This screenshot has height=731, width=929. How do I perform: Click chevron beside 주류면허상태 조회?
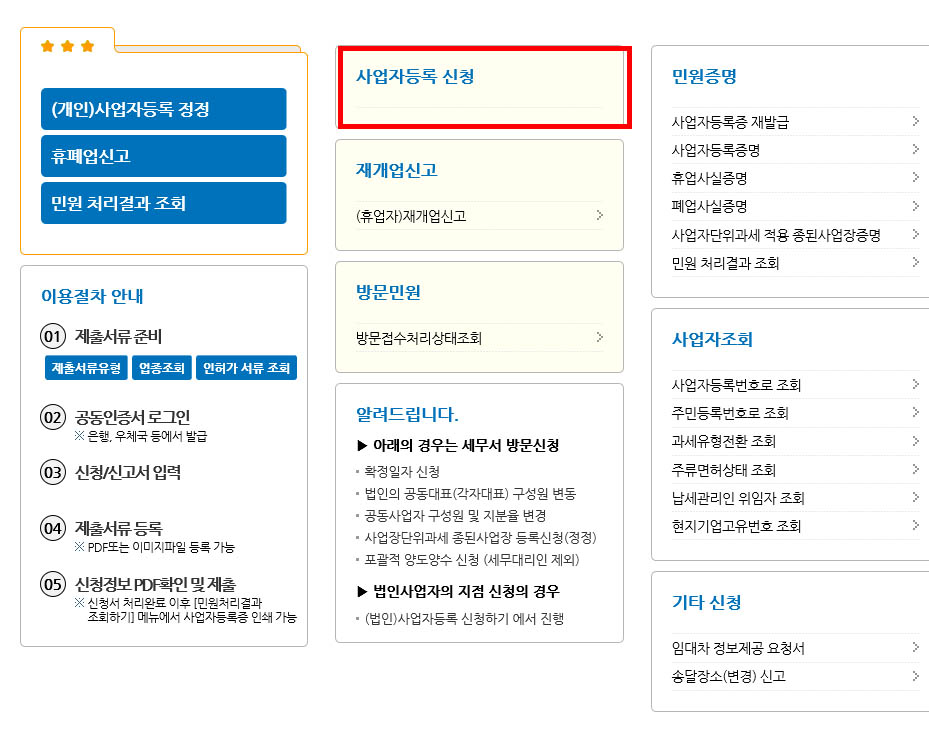[915, 469]
